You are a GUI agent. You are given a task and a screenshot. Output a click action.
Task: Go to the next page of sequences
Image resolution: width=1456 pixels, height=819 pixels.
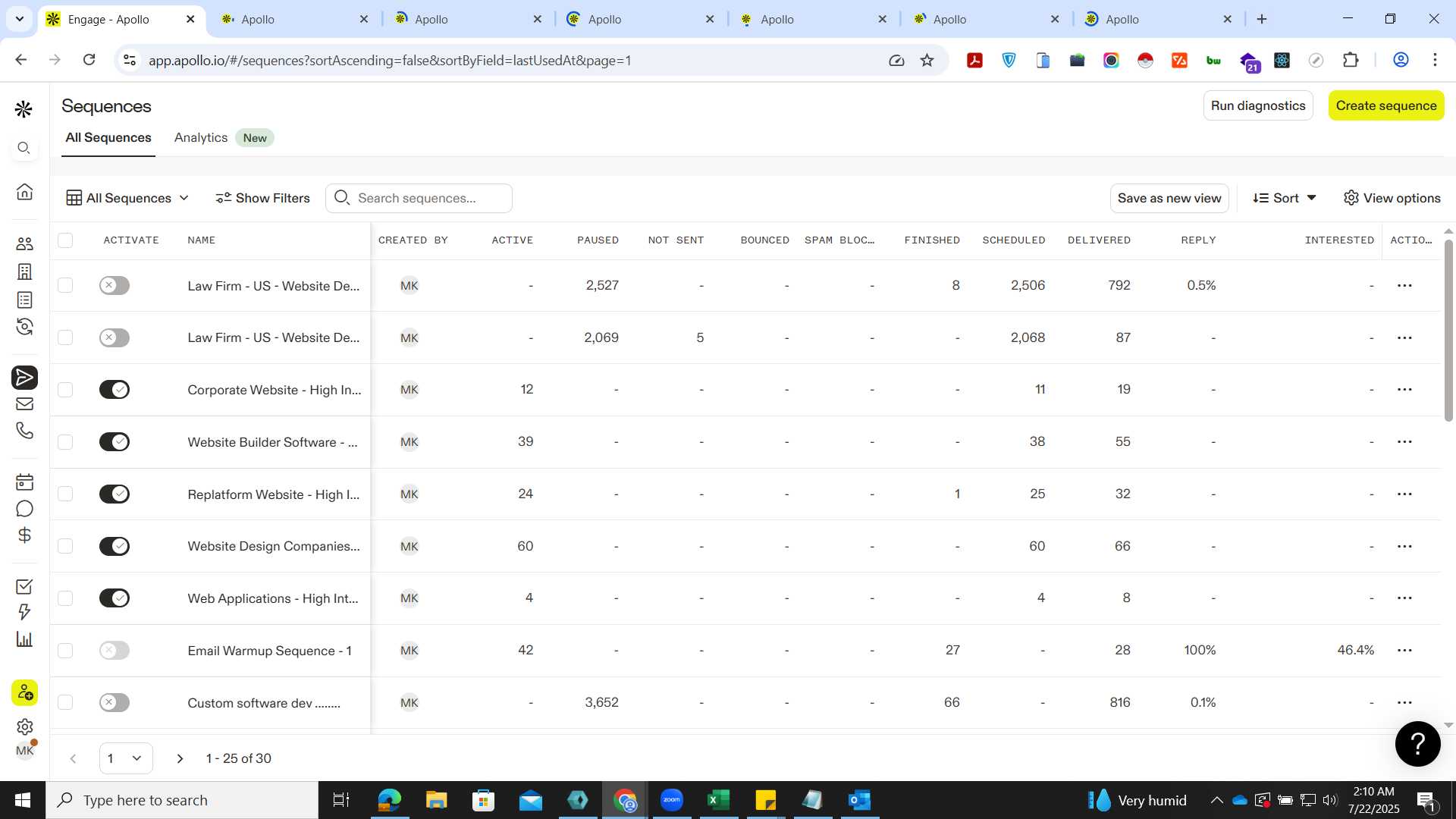click(x=180, y=758)
